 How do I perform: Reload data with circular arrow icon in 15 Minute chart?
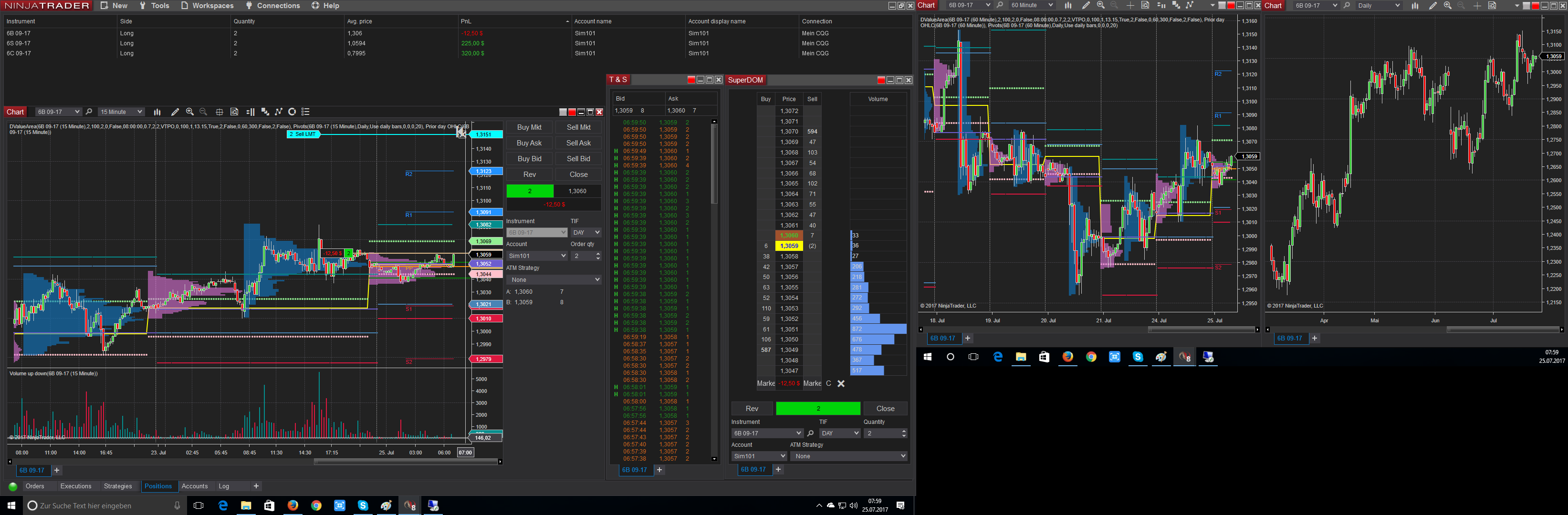pos(292,112)
